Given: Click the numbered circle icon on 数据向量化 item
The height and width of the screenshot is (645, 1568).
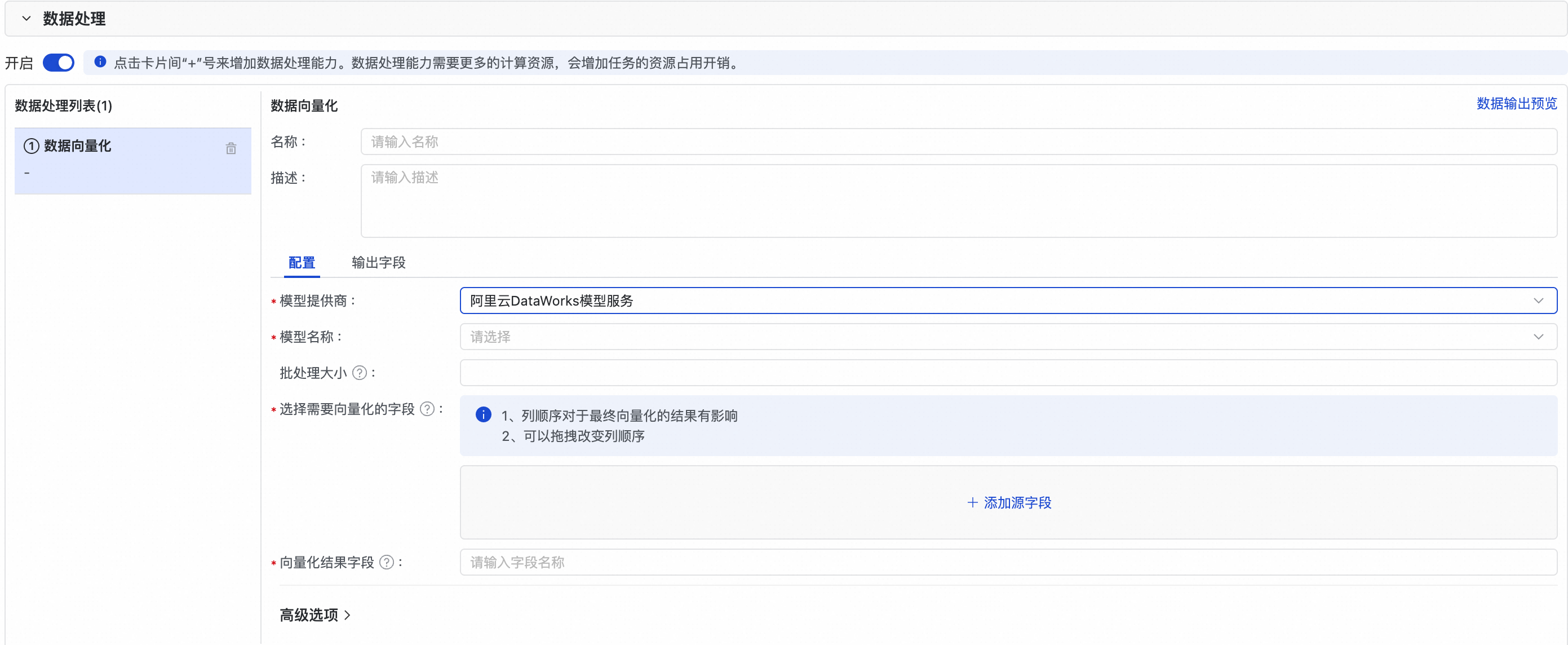Looking at the screenshot, I should point(31,146).
